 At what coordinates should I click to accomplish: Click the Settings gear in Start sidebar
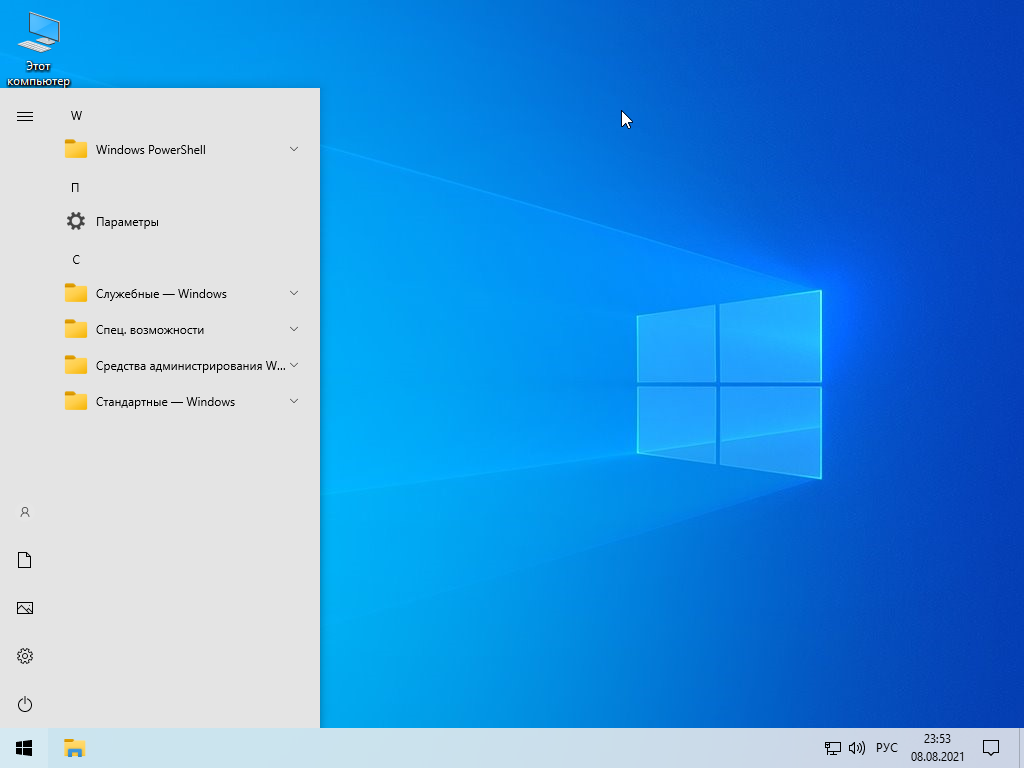tap(25, 656)
